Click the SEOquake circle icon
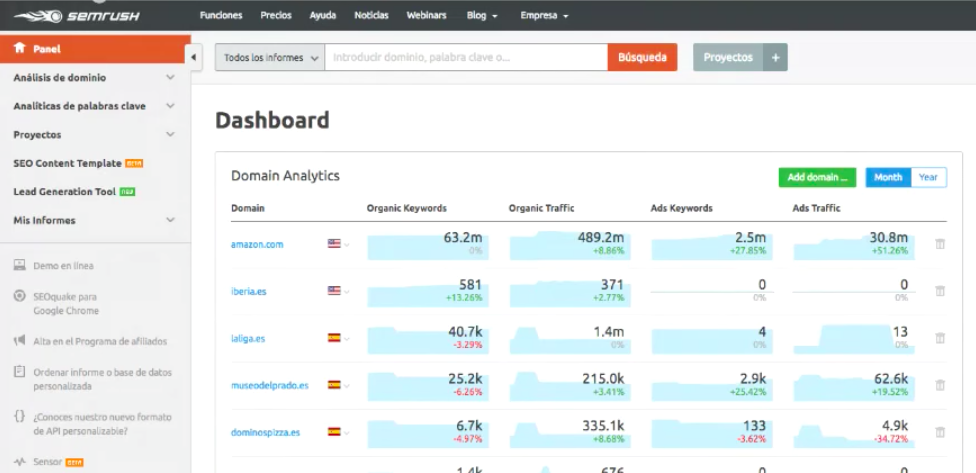 pos(20,296)
